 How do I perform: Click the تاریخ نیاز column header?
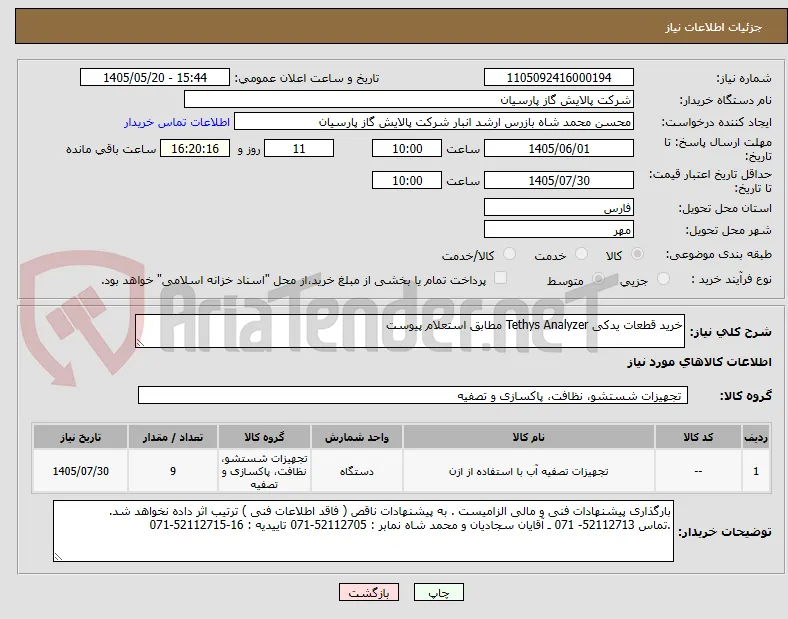(x=80, y=437)
